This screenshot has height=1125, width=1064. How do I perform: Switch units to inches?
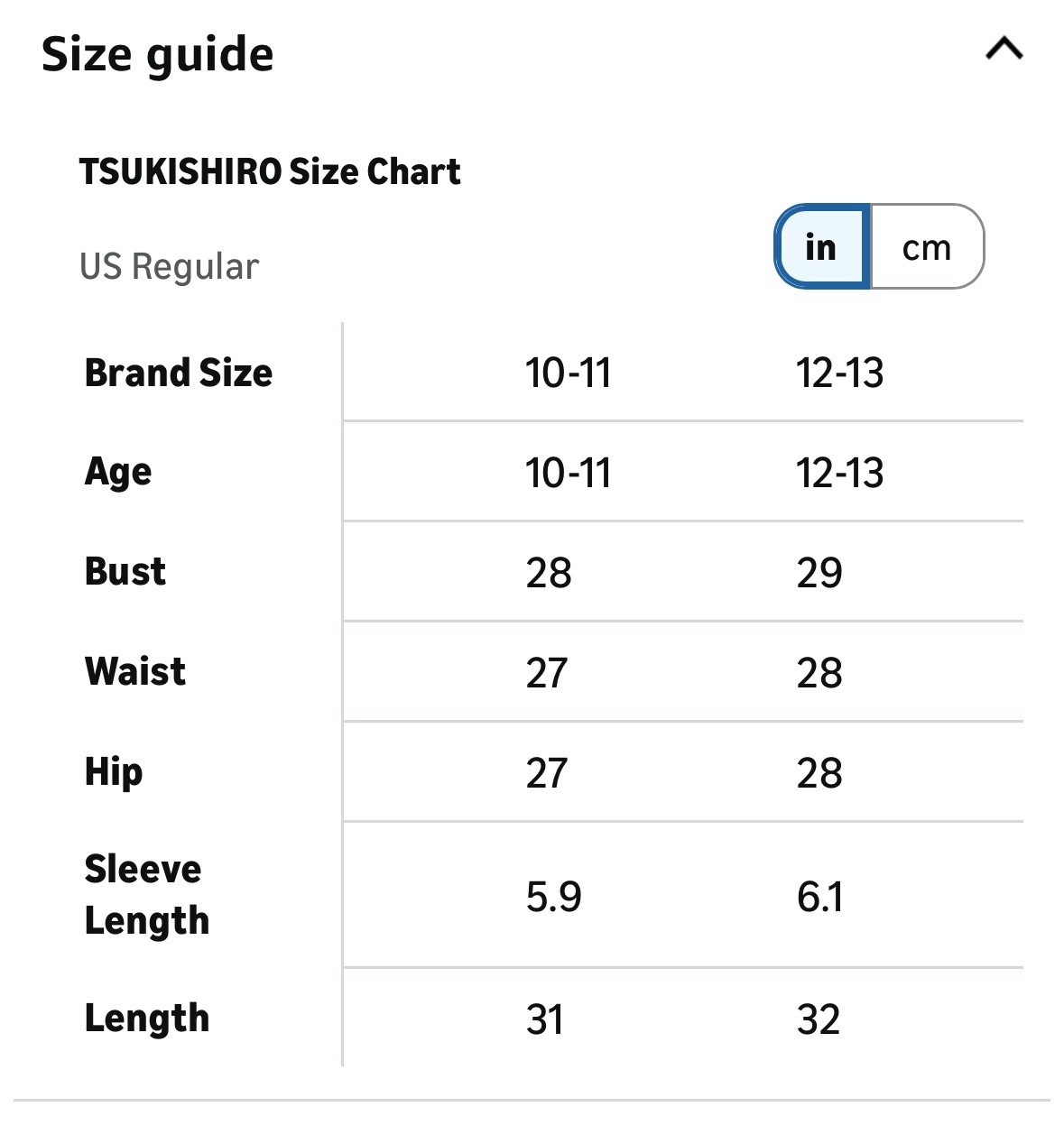pyautogui.click(x=822, y=247)
